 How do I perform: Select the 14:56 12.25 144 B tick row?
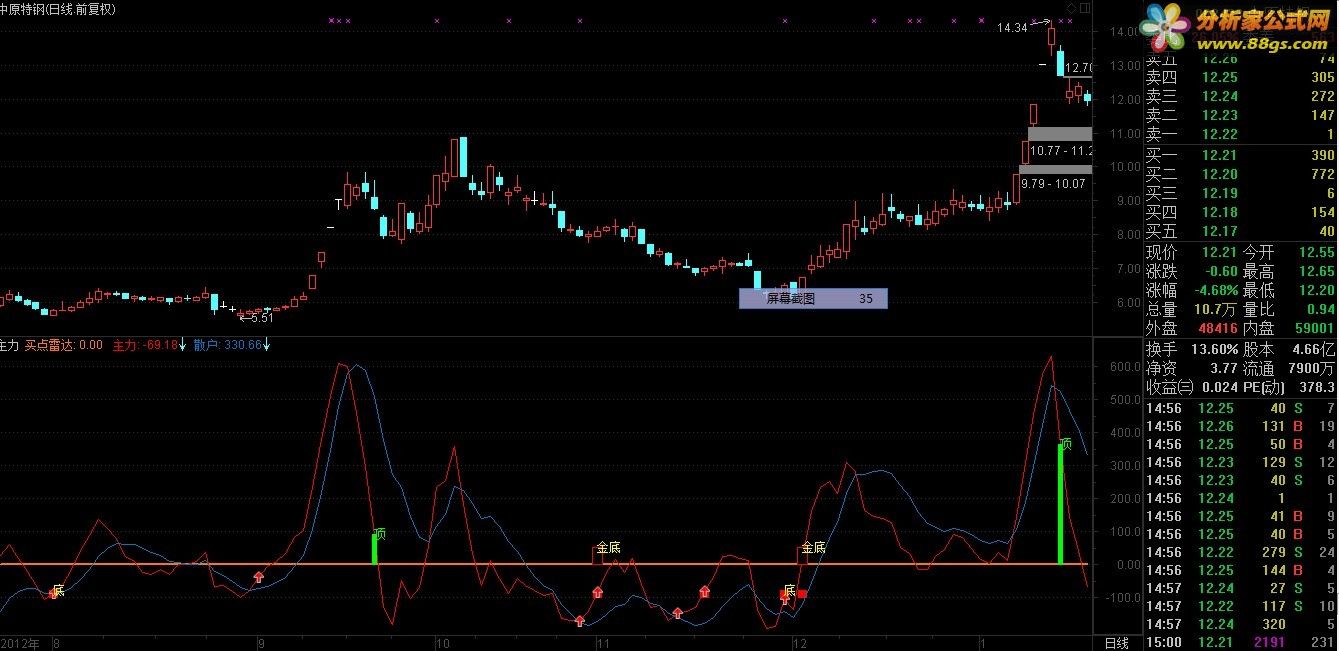(x=1240, y=570)
